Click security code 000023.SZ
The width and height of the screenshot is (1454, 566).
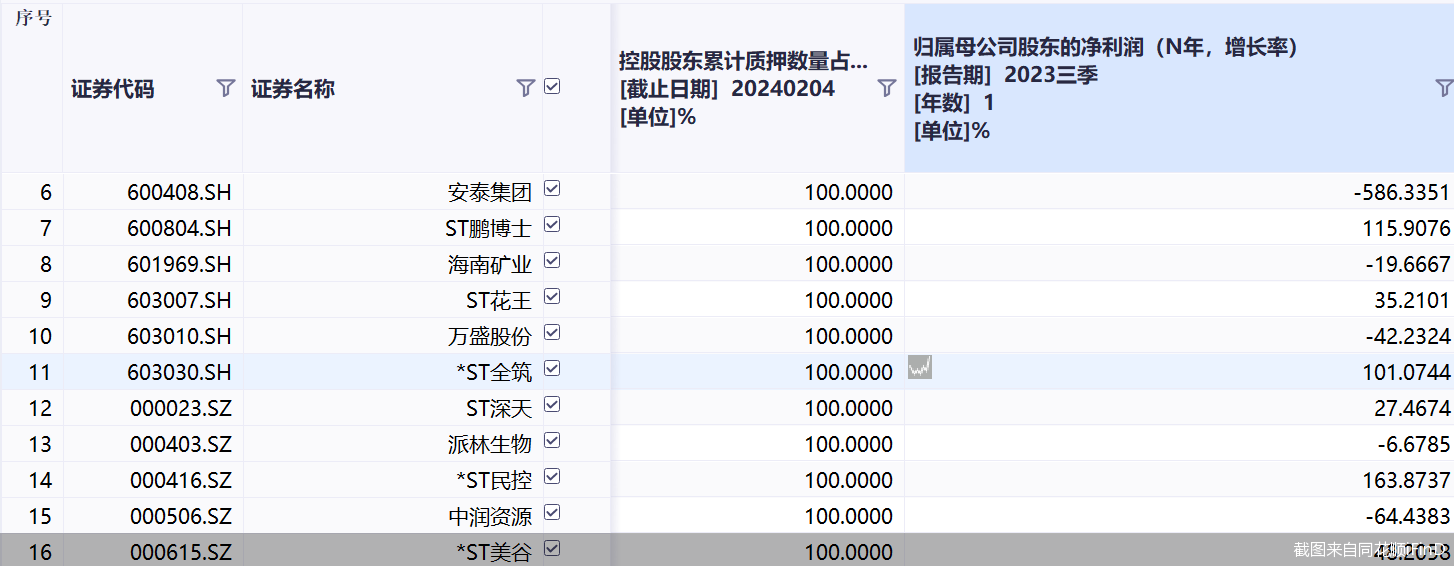coord(181,408)
